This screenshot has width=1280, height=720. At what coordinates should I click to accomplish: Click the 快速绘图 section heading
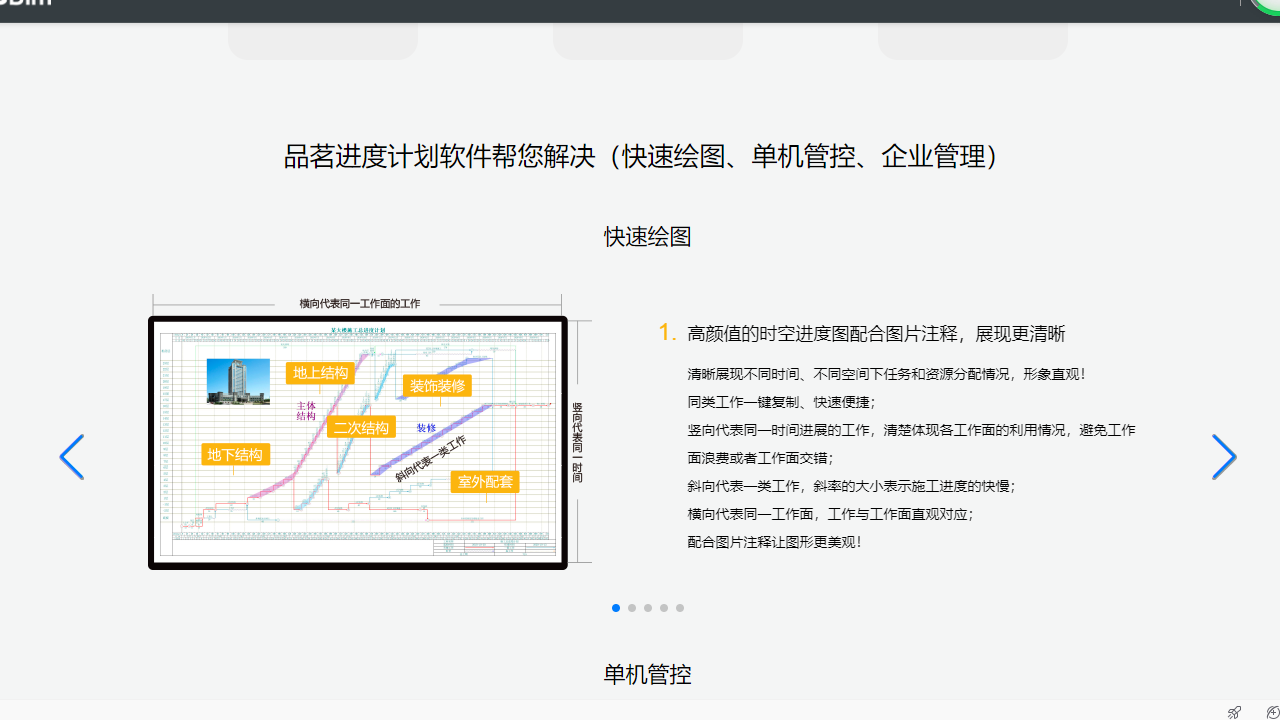(x=647, y=236)
